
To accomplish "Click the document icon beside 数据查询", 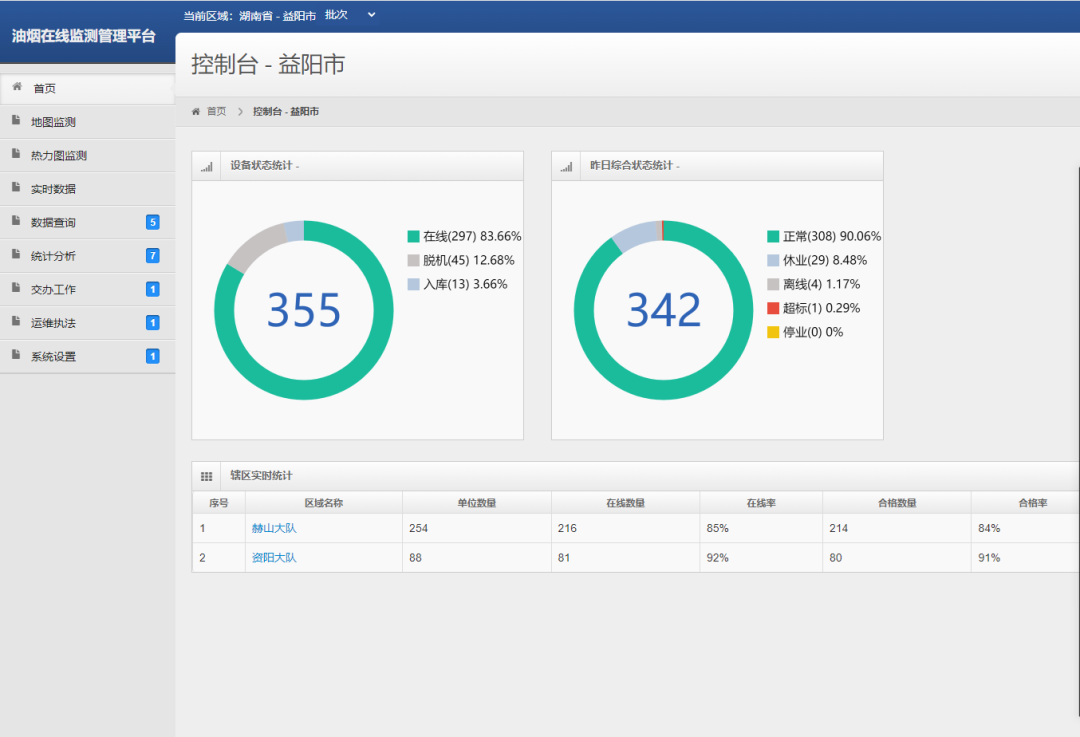I will point(16,221).
